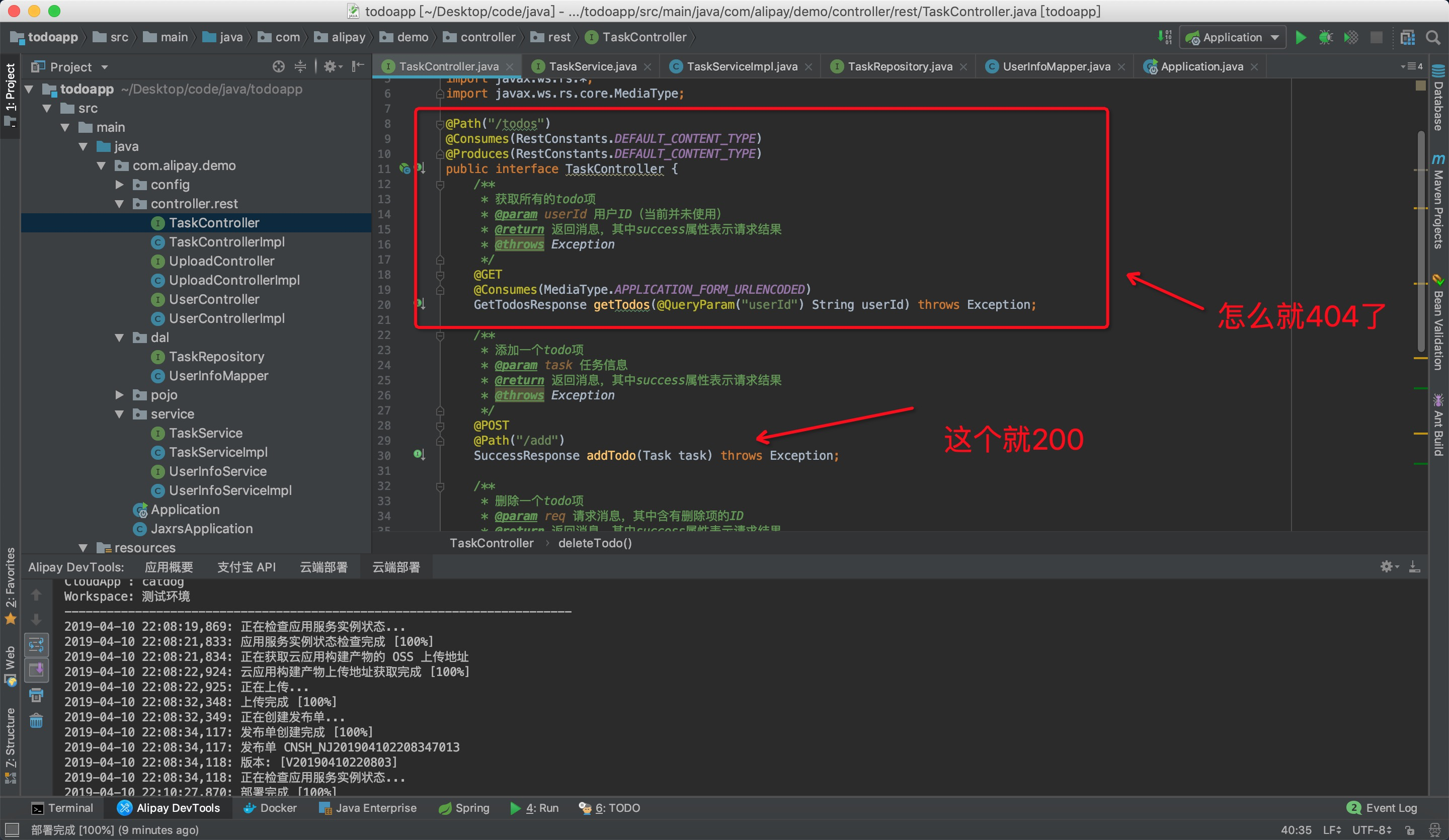
Task: Clear the console with trash icon
Action: 36,721
